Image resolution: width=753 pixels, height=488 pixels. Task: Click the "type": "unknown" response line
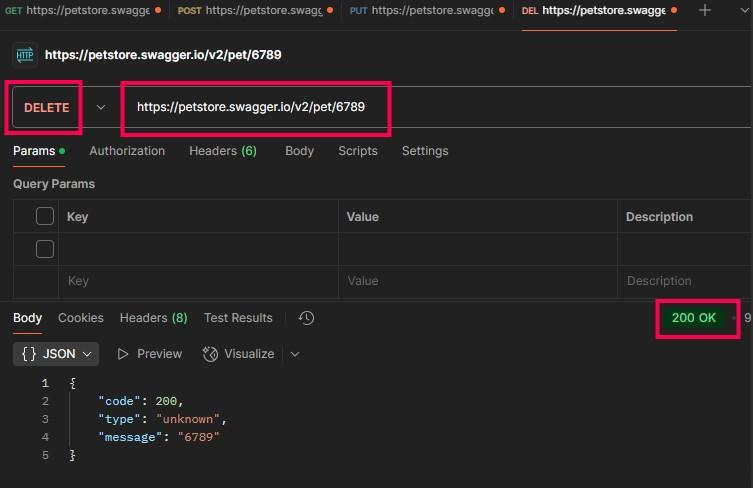click(162, 419)
